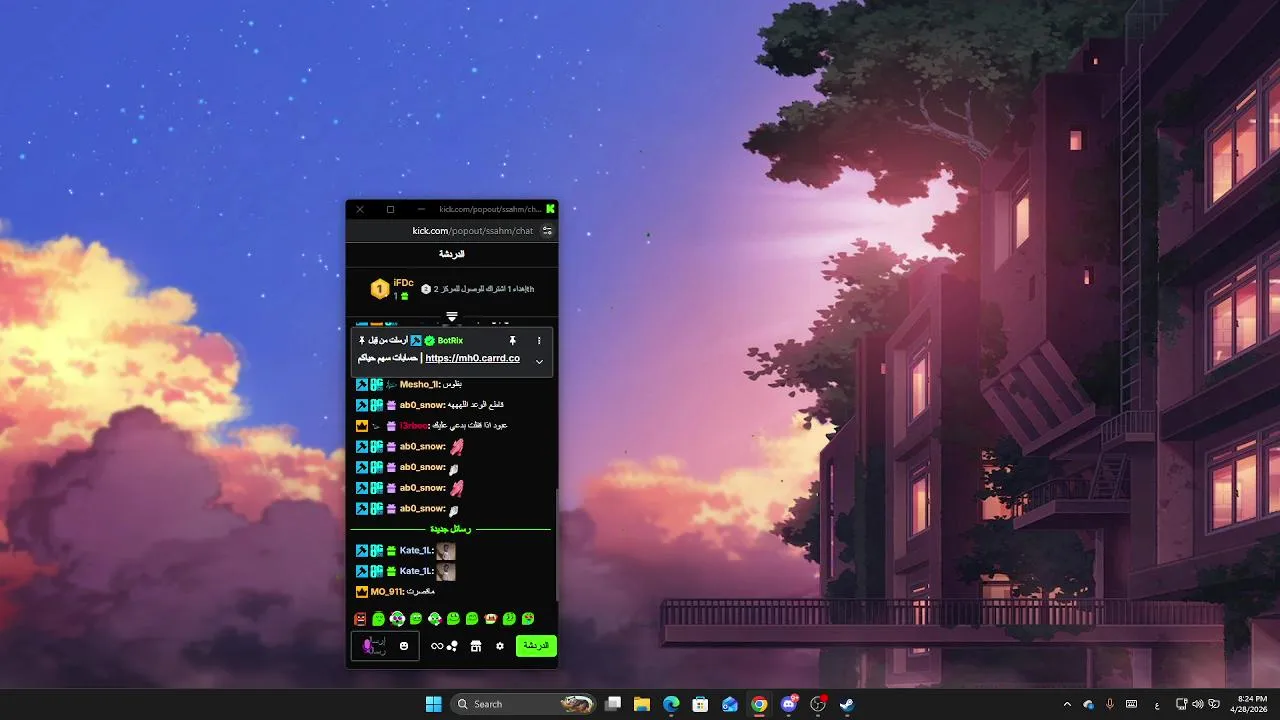Viewport: 1280px width, 720px height.
Task: Show hidden system tray icons
Action: (x=1067, y=704)
